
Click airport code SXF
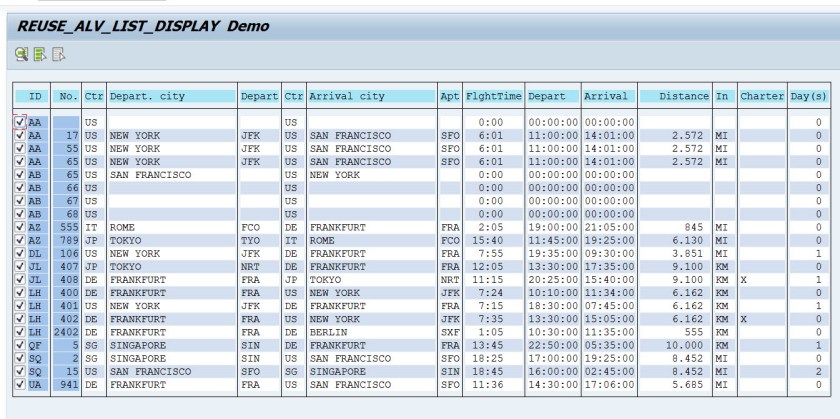click(450, 332)
